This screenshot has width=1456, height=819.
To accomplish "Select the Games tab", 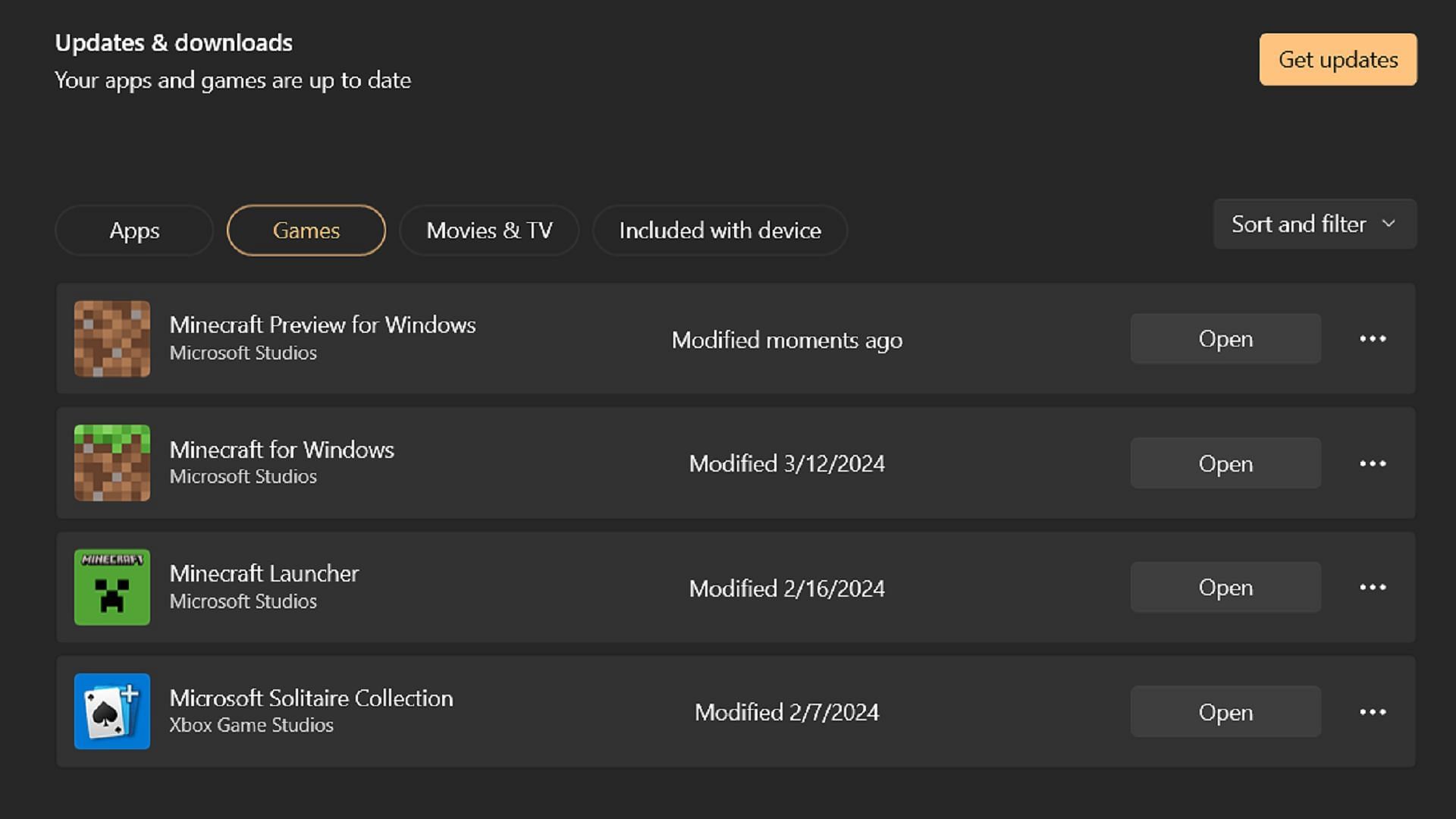I will tap(306, 231).
